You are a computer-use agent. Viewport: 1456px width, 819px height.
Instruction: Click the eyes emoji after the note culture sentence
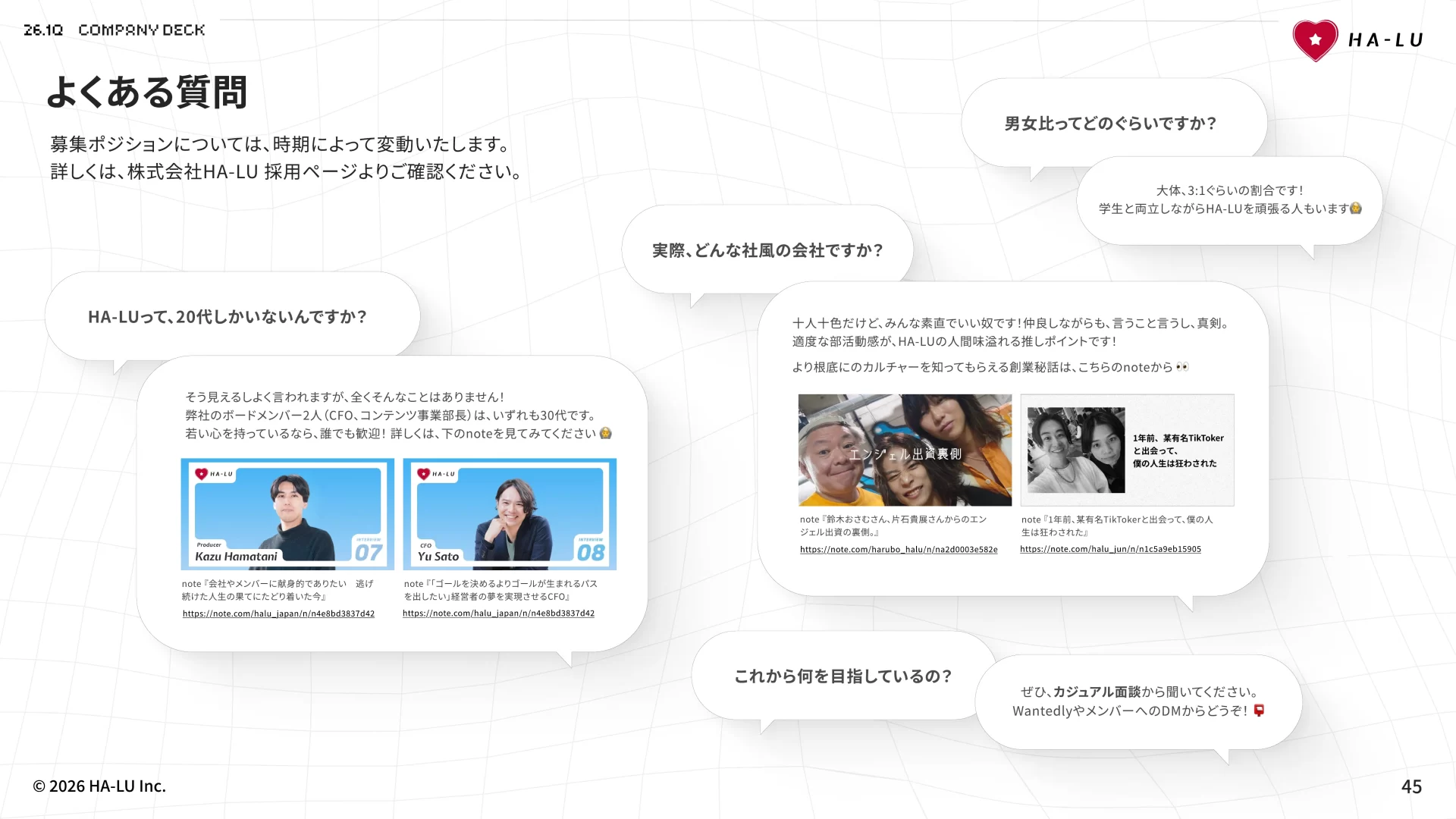click(x=1184, y=366)
